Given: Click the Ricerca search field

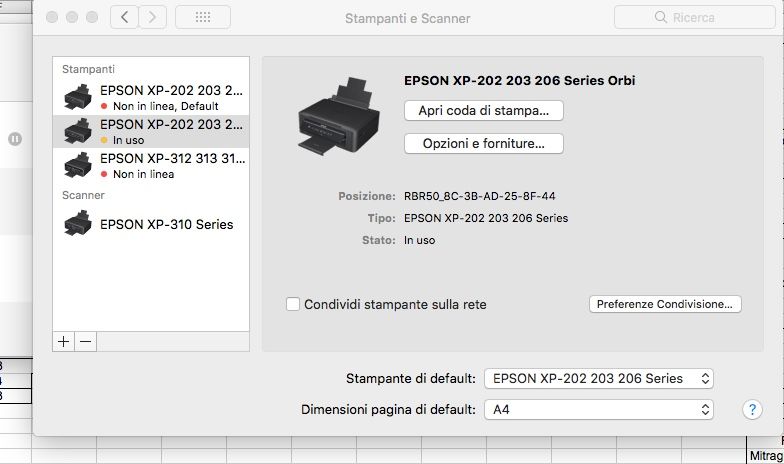Looking at the screenshot, I should click(x=694, y=18).
